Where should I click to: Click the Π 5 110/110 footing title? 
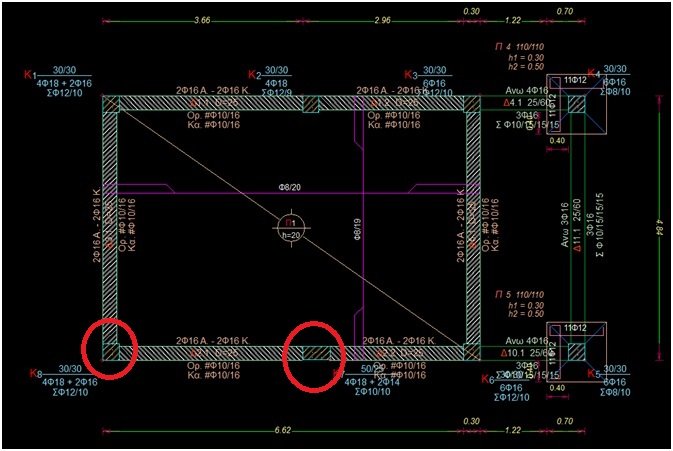517,294
